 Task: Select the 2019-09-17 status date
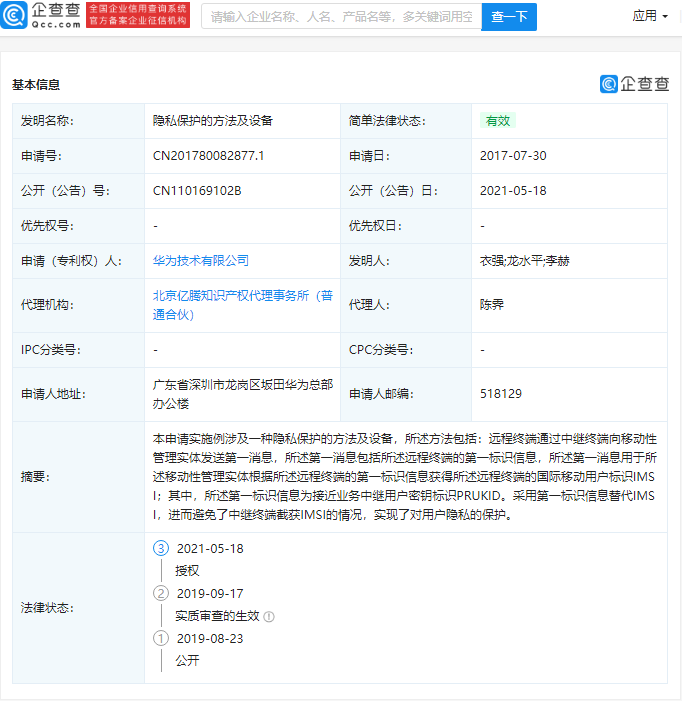coord(210,594)
